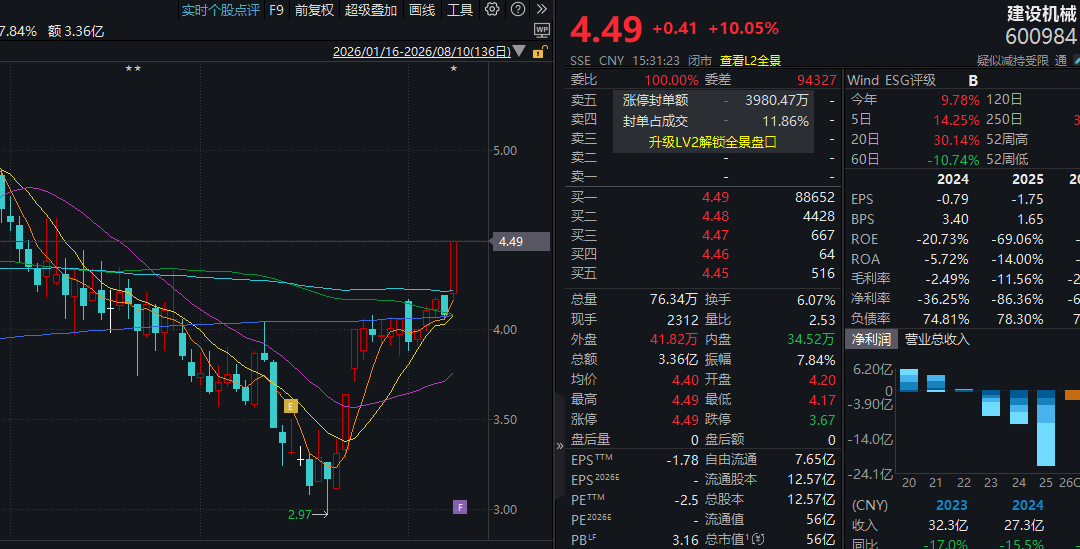The height and width of the screenshot is (549, 1080).
Task: Click the 跌停 price 3.67
Action: point(822,420)
